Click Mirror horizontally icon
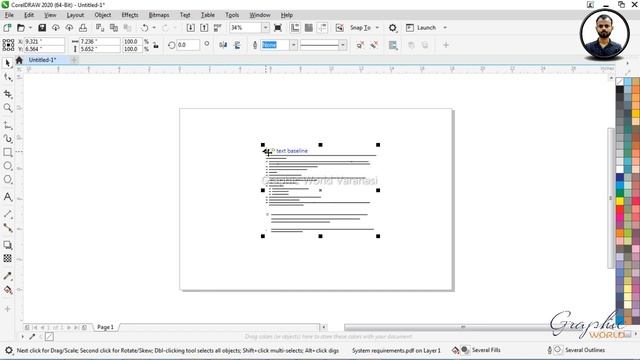 [x=223, y=45]
